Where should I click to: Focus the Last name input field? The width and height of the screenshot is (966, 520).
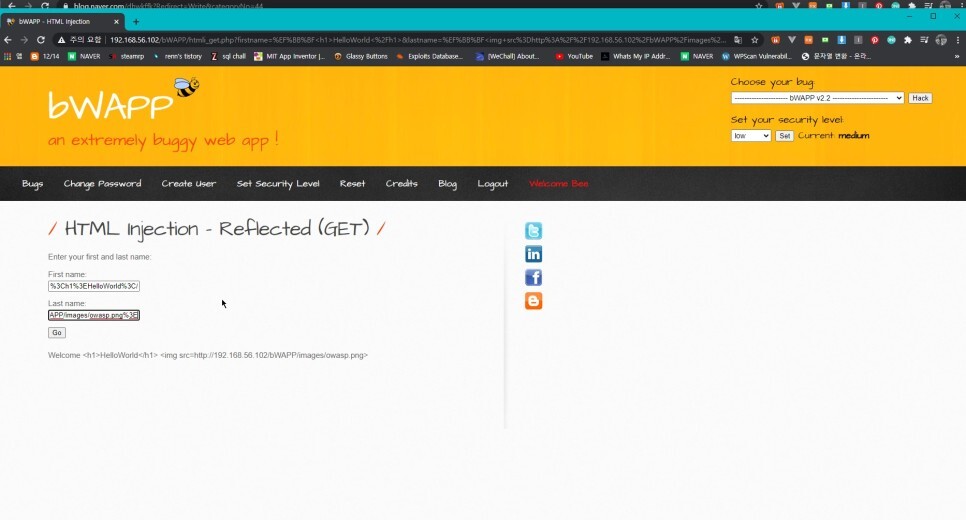[94, 315]
